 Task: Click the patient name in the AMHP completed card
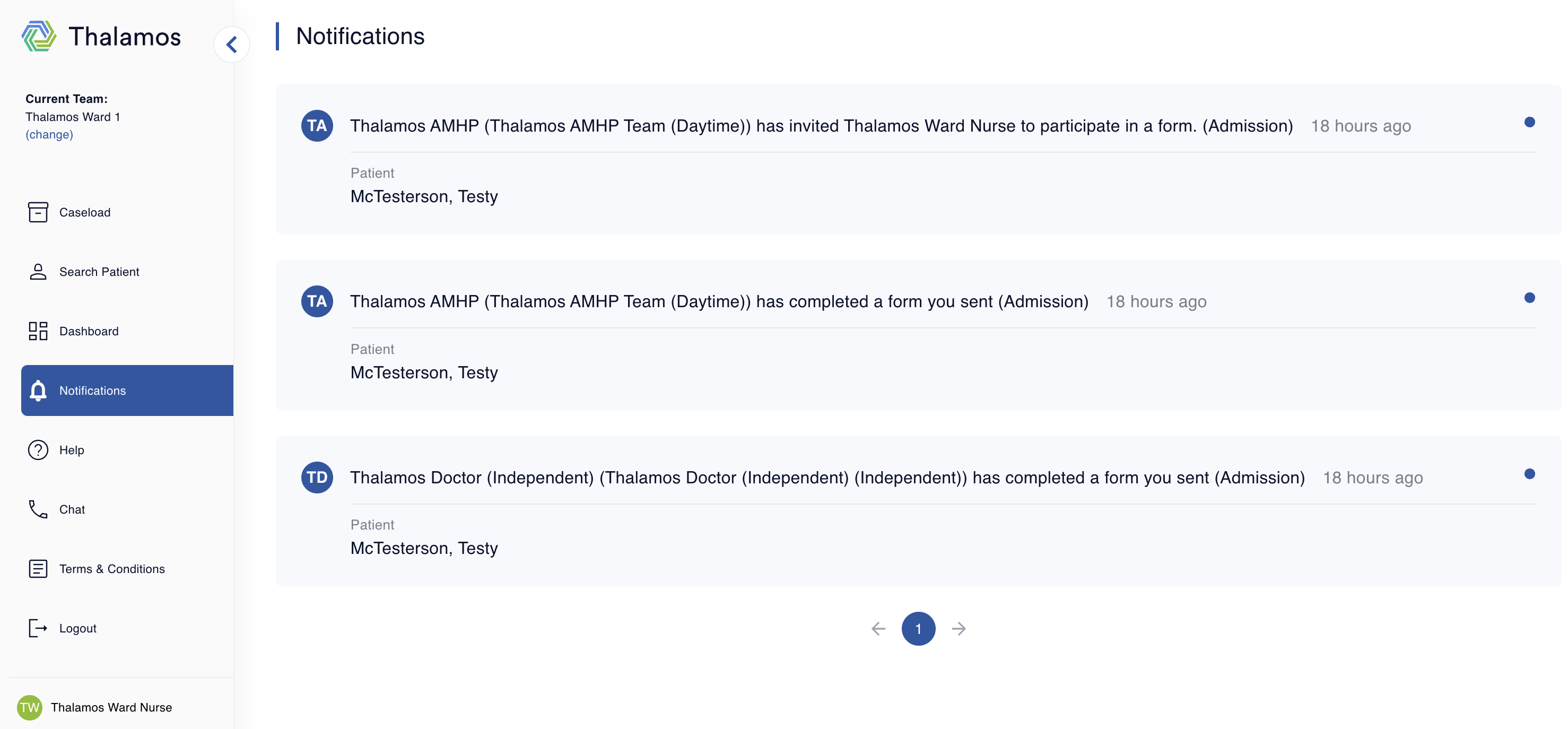[x=424, y=372]
